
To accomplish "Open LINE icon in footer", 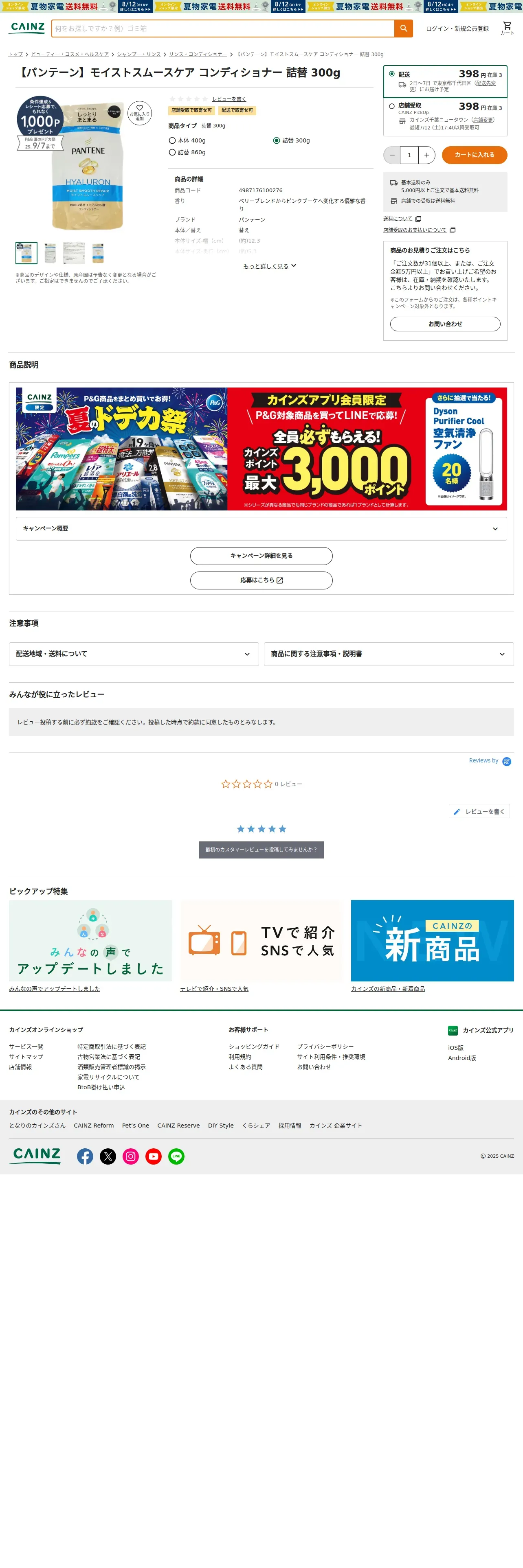I will tap(176, 1156).
